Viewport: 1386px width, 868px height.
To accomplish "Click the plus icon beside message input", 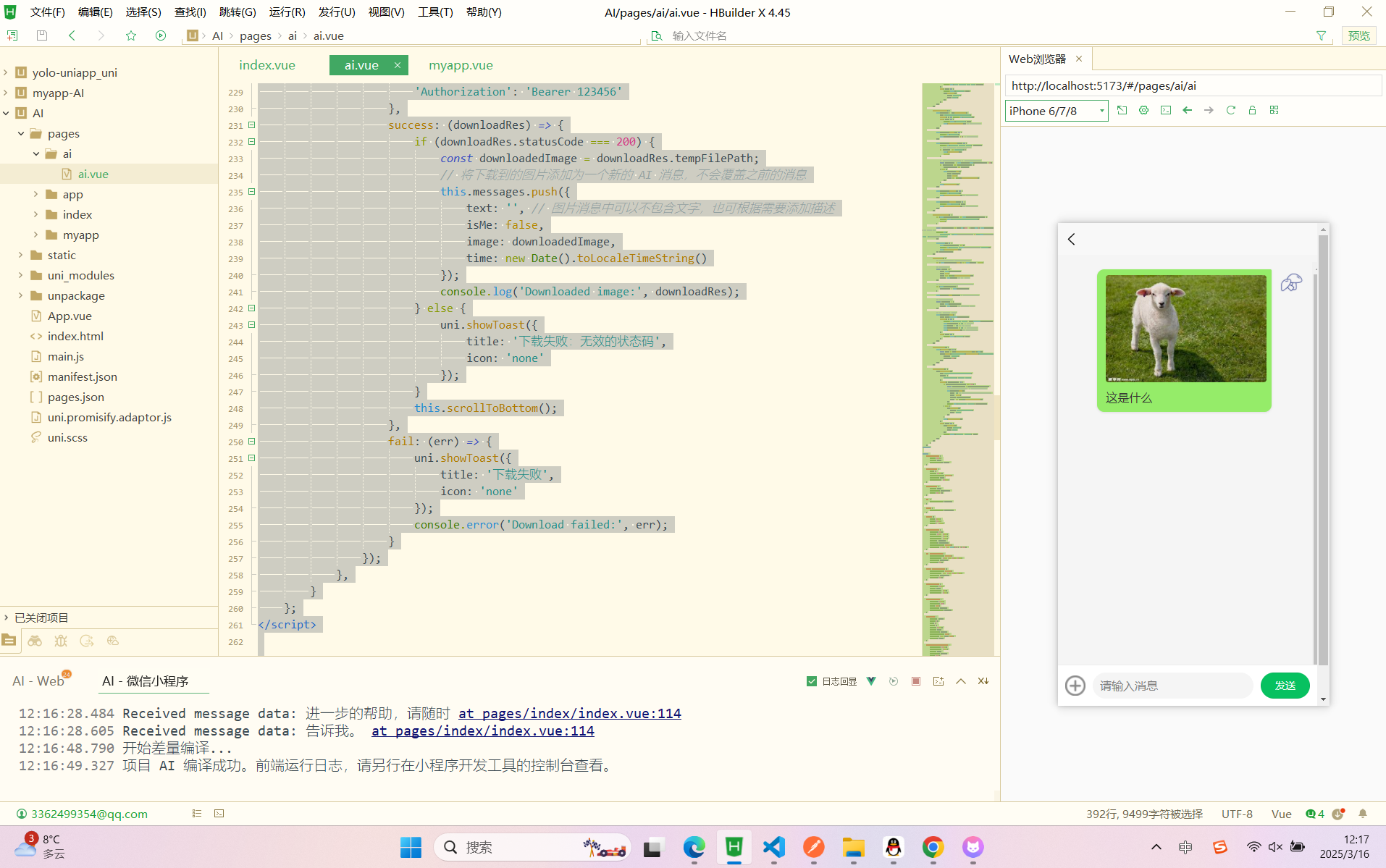I will [1075, 686].
